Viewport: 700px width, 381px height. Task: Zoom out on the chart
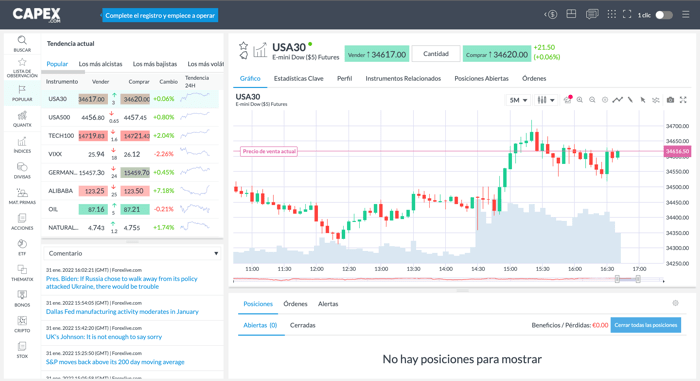592,100
